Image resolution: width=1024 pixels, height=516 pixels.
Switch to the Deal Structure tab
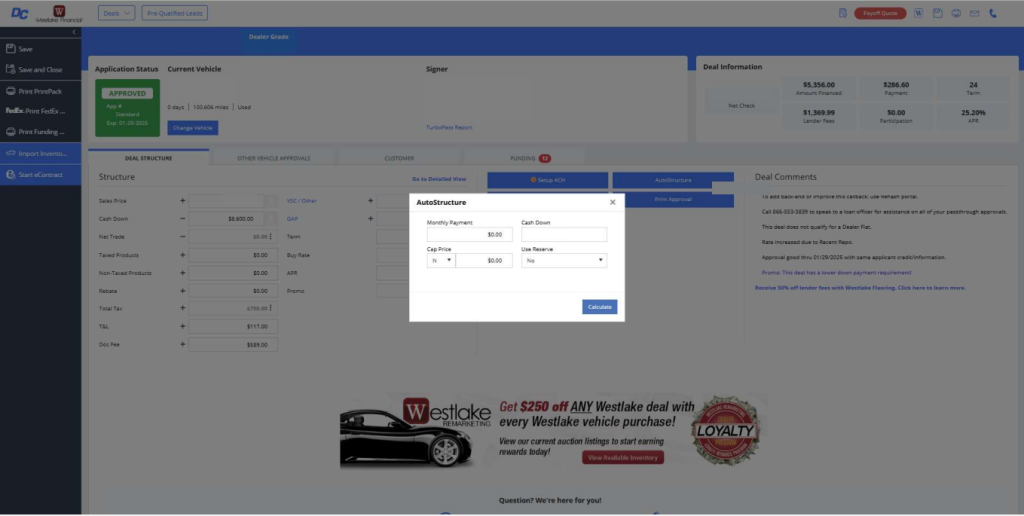pyautogui.click(x=148, y=158)
